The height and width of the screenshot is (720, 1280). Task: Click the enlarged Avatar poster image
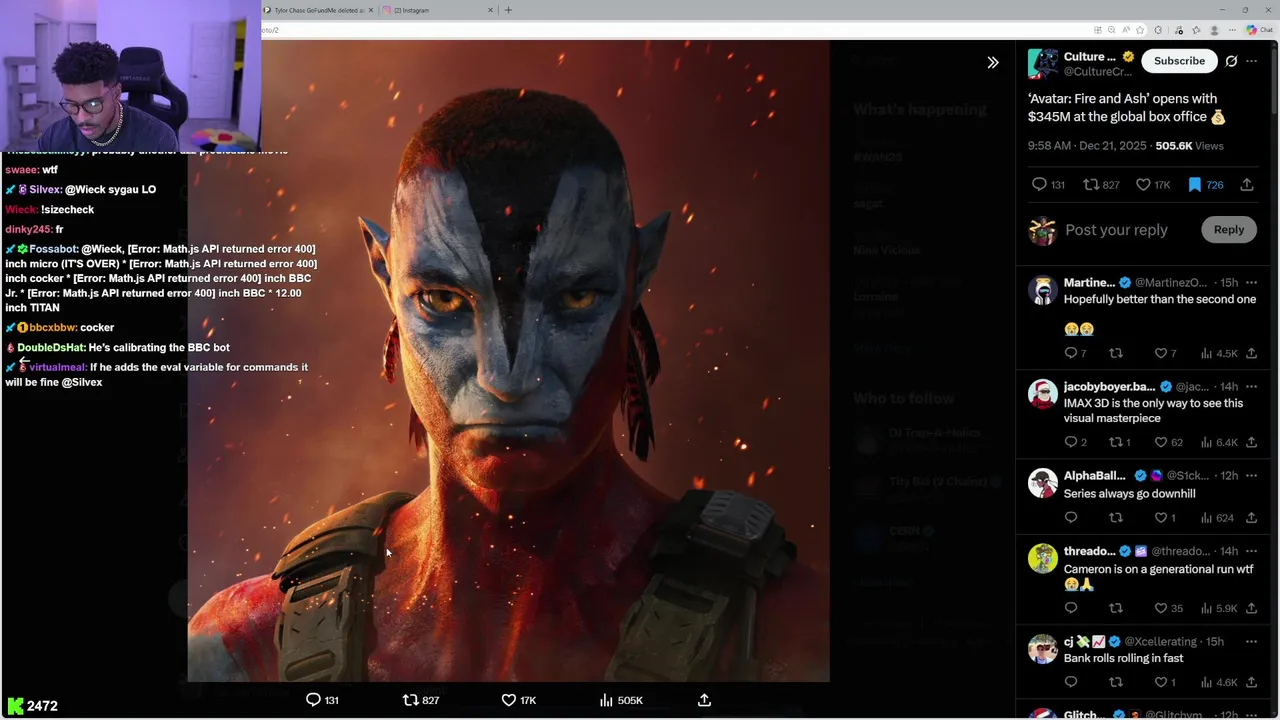tap(508, 361)
